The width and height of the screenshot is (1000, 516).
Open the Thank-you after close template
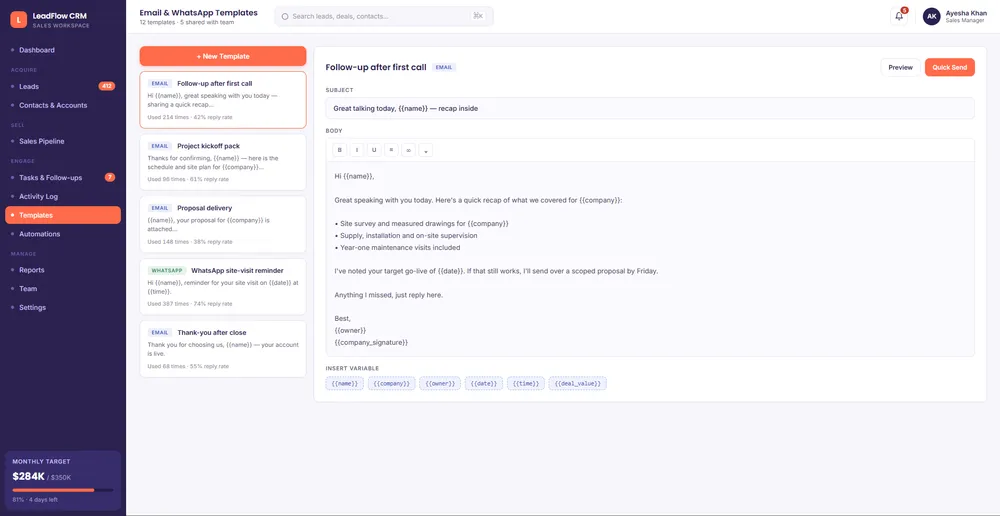click(x=223, y=349)
